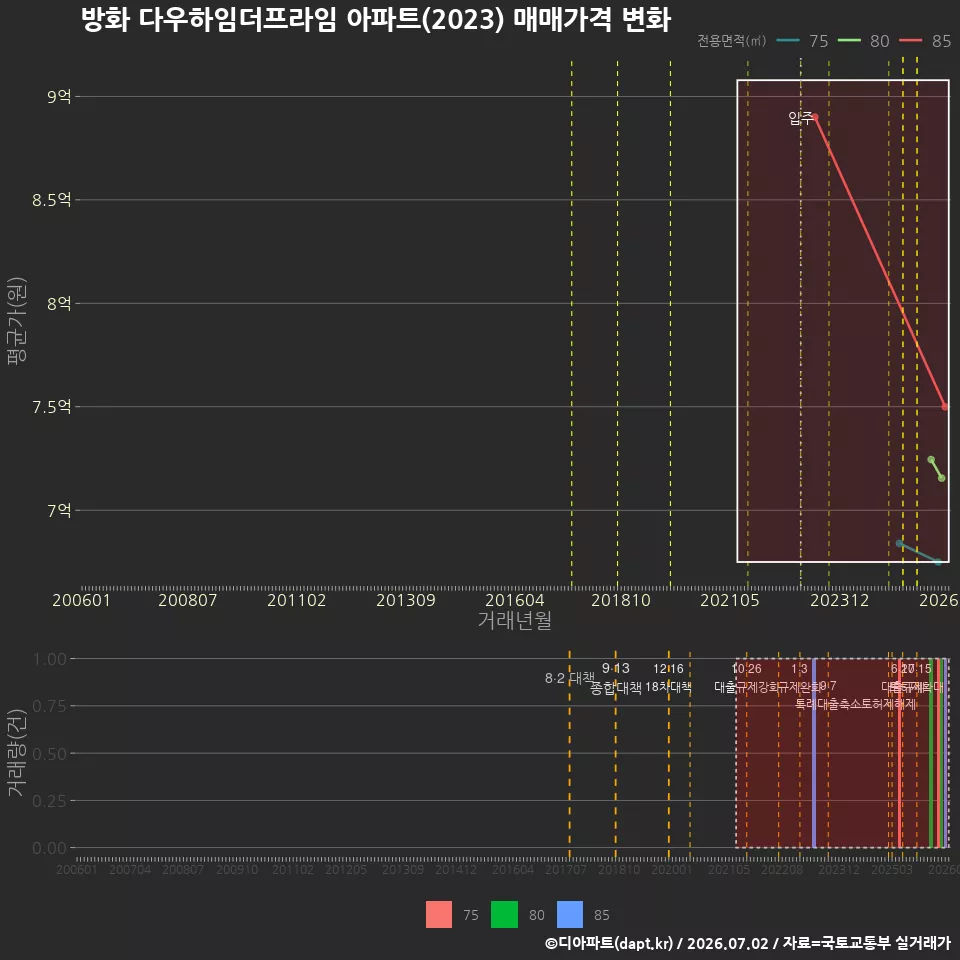
Task: Click the 거래량(건) axis title
Action: (17, 752)
